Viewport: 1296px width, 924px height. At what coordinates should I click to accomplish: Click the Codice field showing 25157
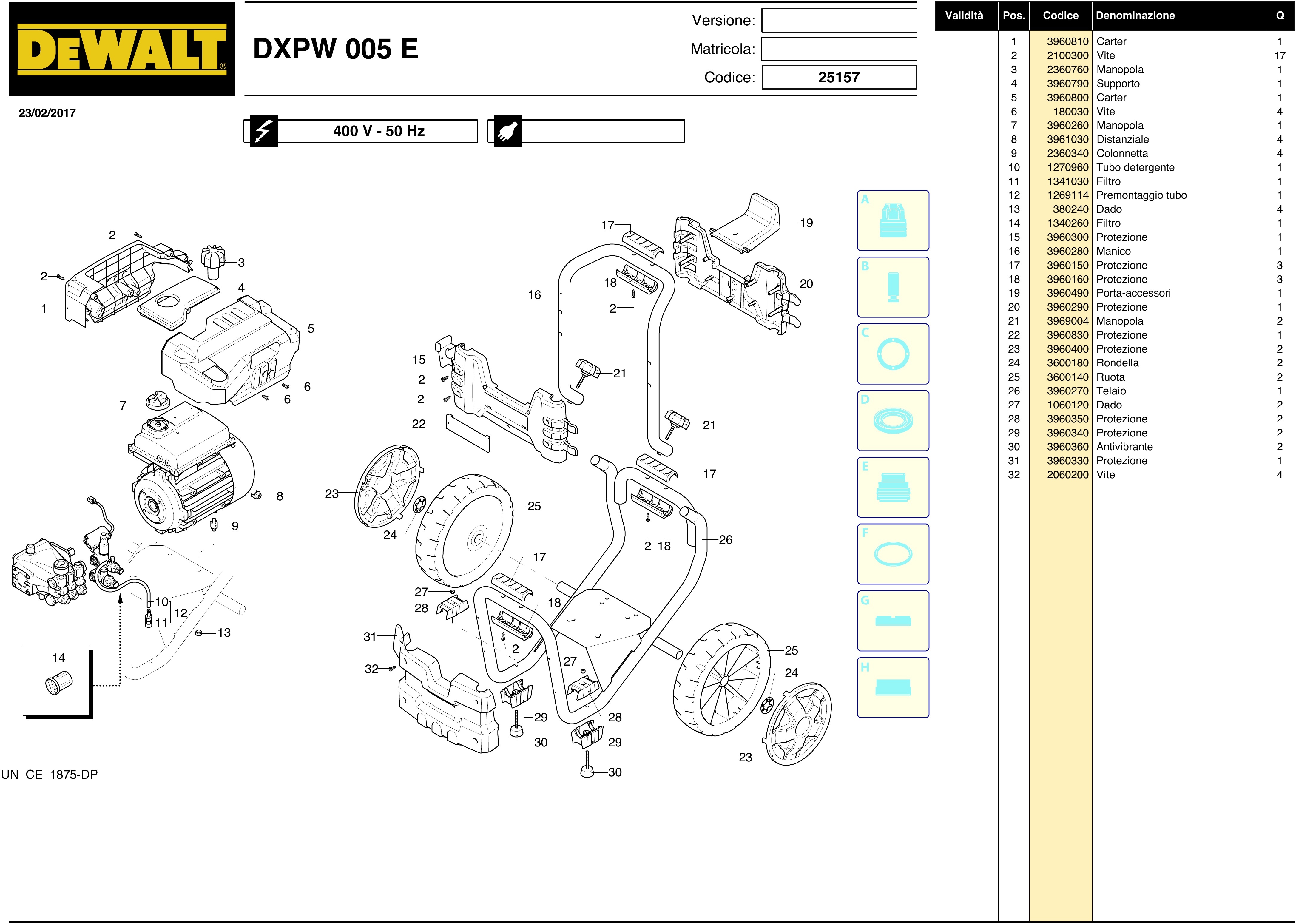point(839,77)
